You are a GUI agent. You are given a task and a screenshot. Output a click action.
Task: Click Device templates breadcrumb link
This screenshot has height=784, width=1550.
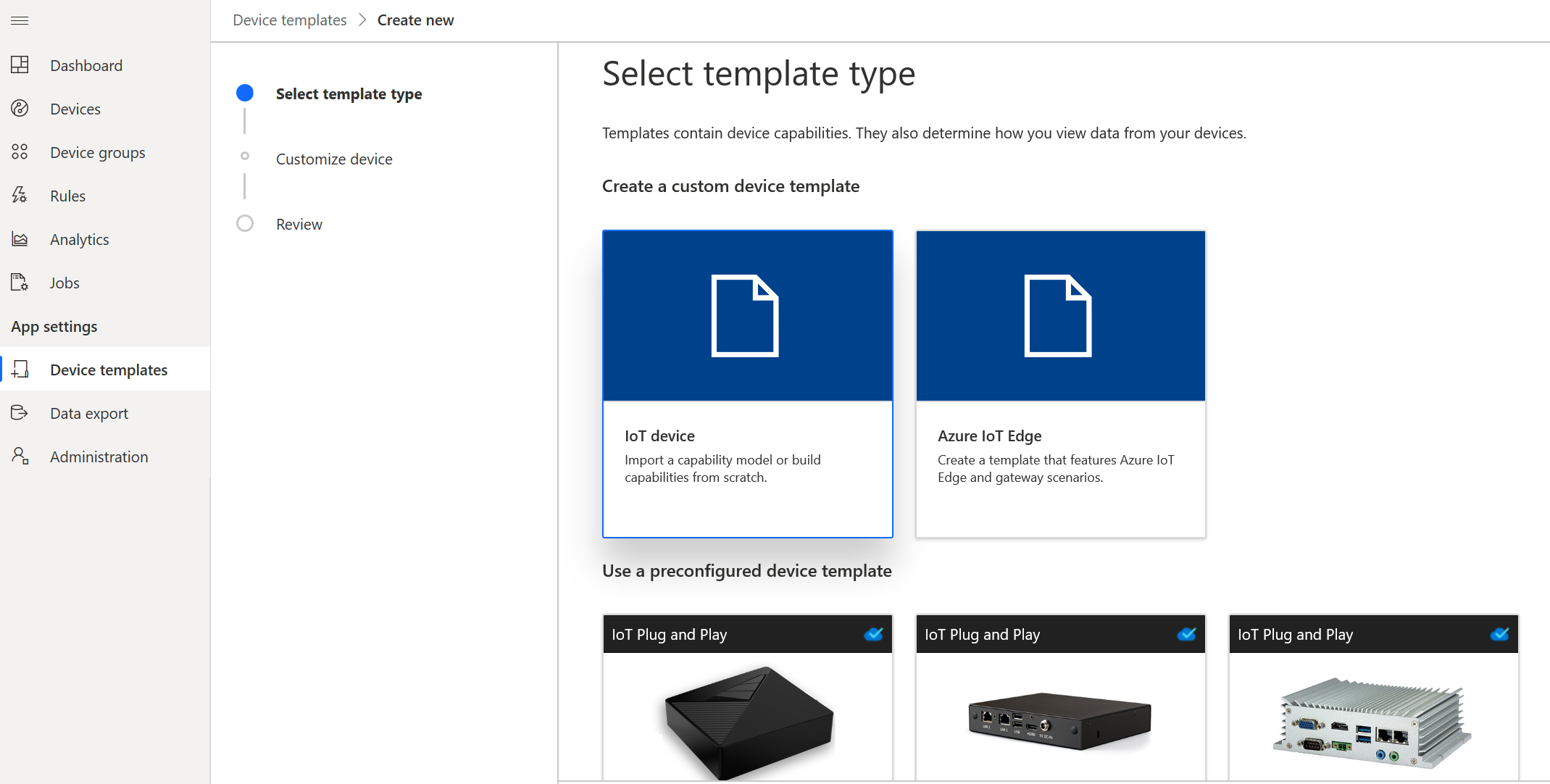coord(290,20)
